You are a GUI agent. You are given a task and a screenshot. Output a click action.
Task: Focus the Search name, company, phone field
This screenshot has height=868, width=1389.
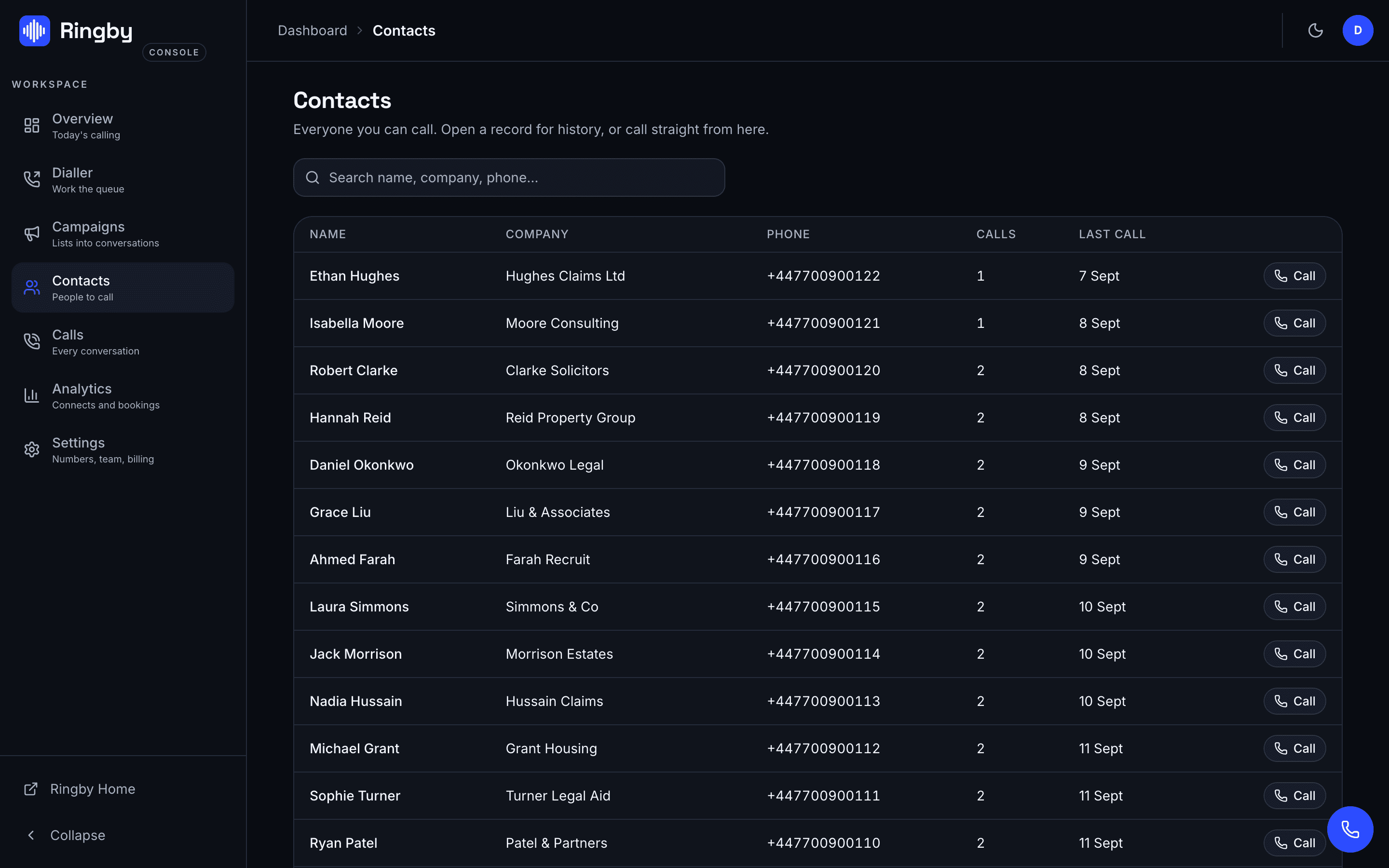(x=508, y=177)
